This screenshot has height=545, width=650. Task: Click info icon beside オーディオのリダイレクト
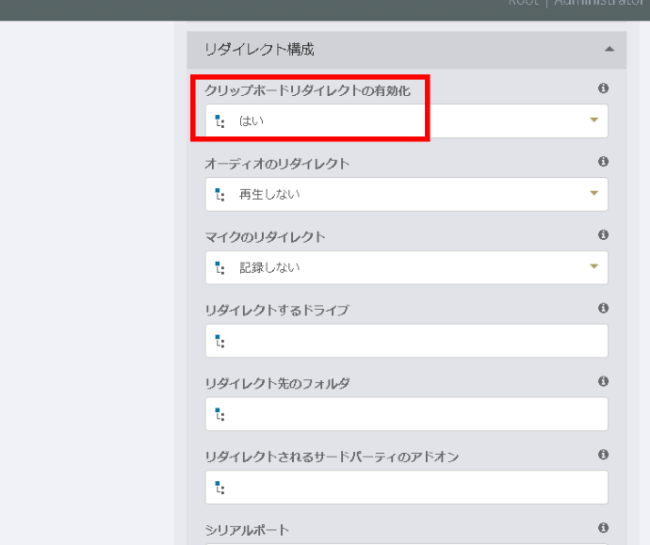[603, 162]
